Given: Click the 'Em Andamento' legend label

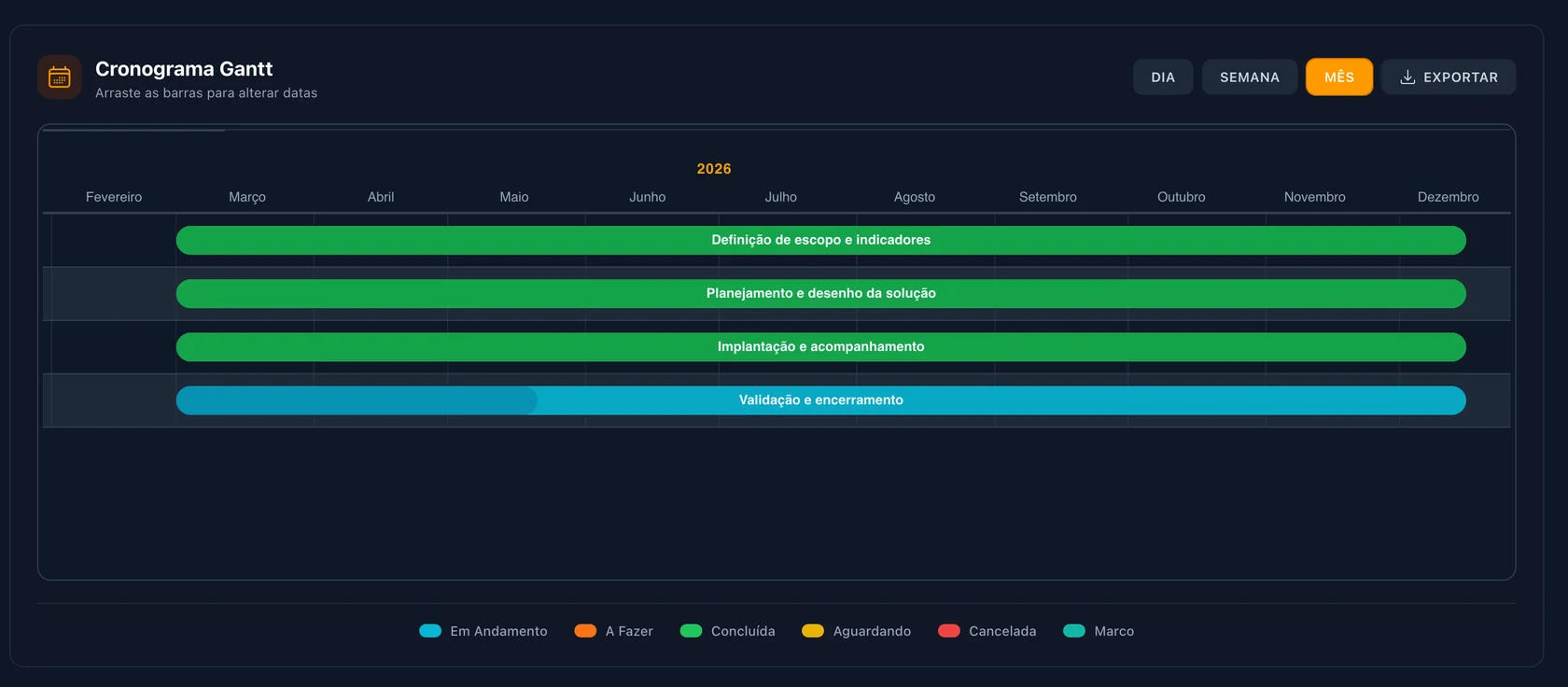Looking at the screenshot, I should (498, 631).
